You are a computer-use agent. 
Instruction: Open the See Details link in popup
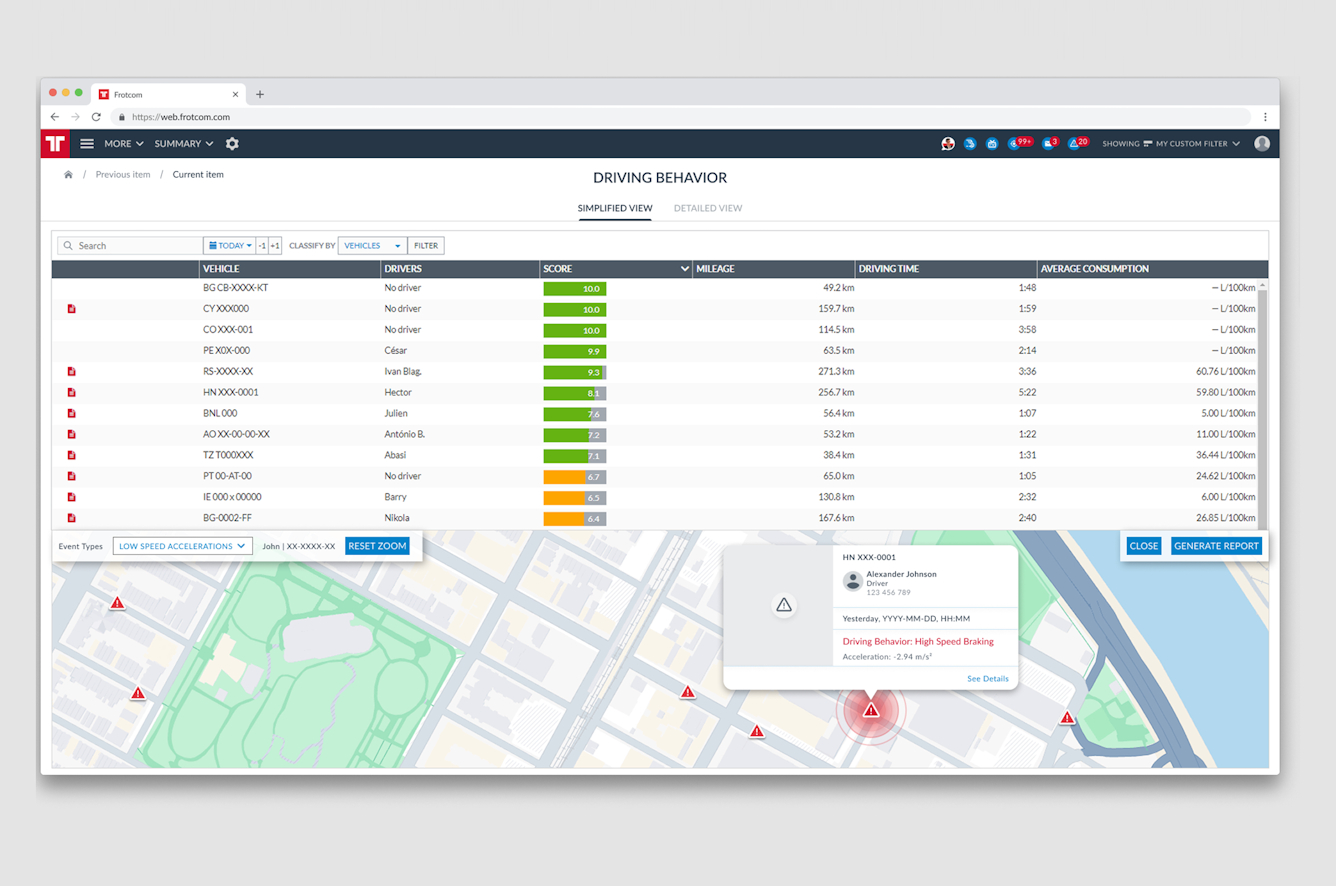[987, 679]
